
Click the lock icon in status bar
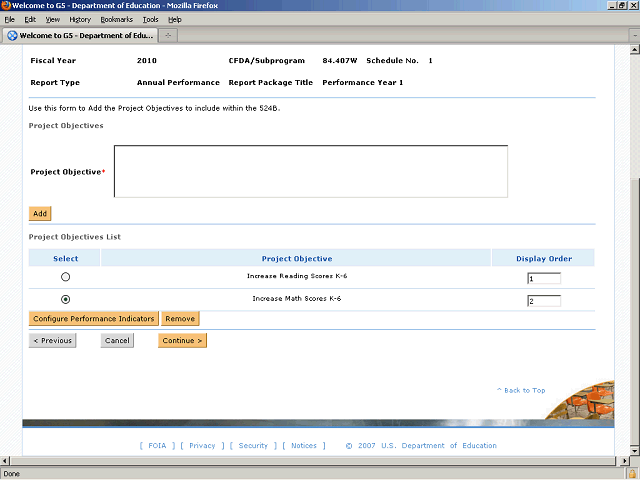click(633, 474)
